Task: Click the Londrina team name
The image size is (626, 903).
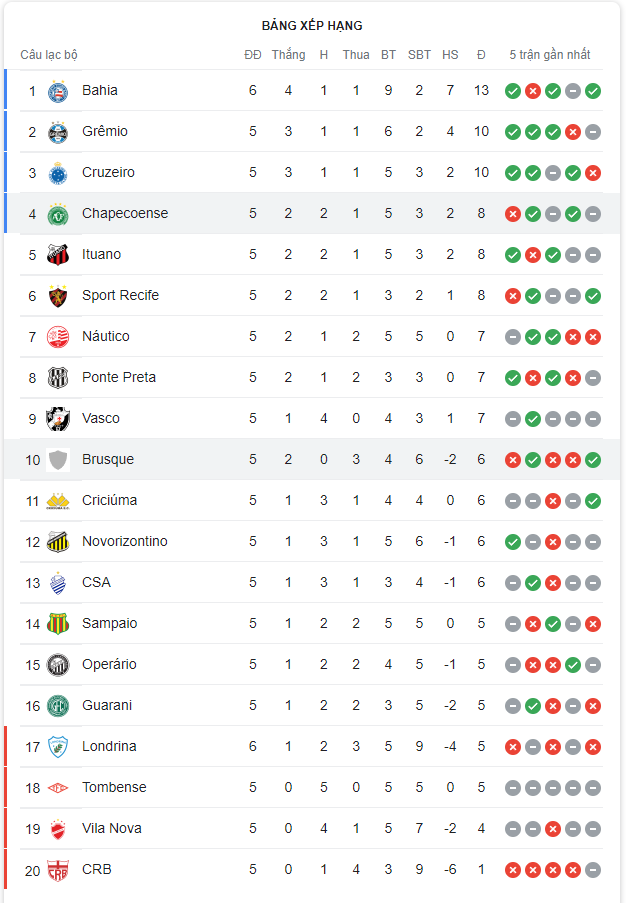Action: pyautogui.click(x=109, y=747)
